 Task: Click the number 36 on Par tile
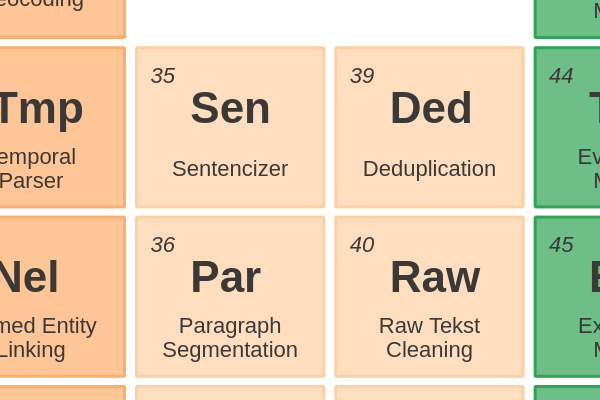163,245
